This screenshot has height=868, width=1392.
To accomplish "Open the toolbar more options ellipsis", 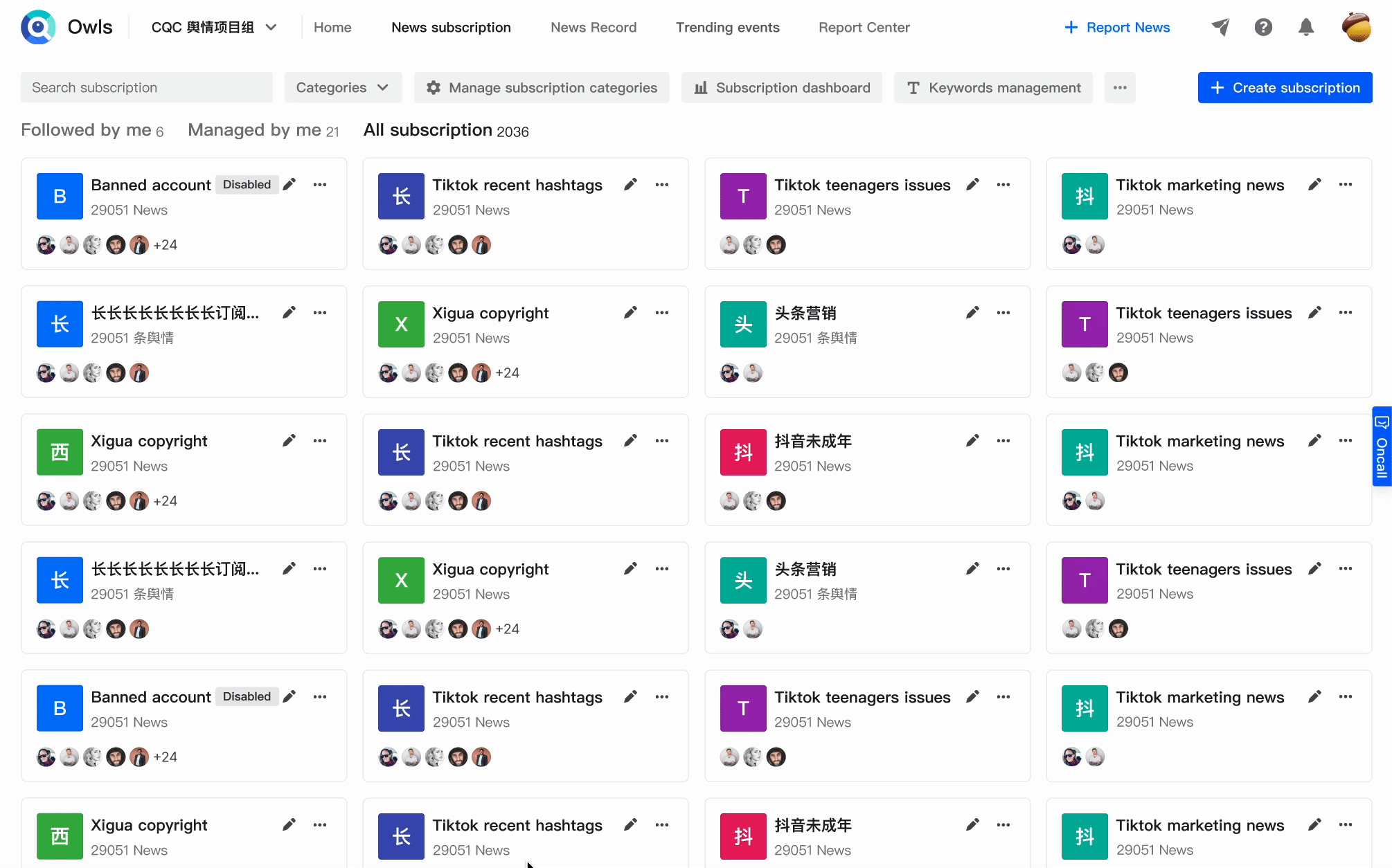I will (1120, 88).
